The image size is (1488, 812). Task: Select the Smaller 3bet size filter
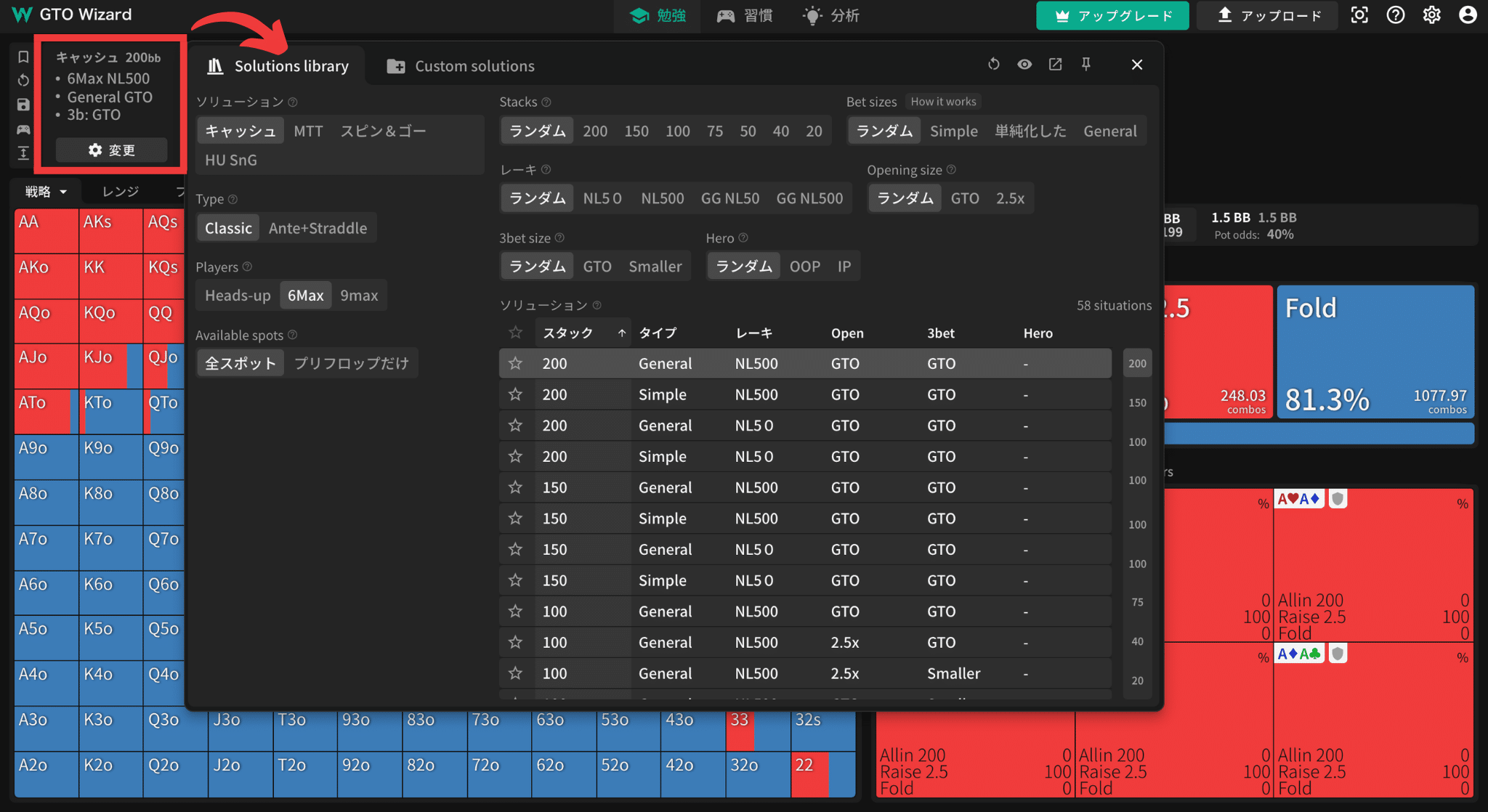coord(655,267)
